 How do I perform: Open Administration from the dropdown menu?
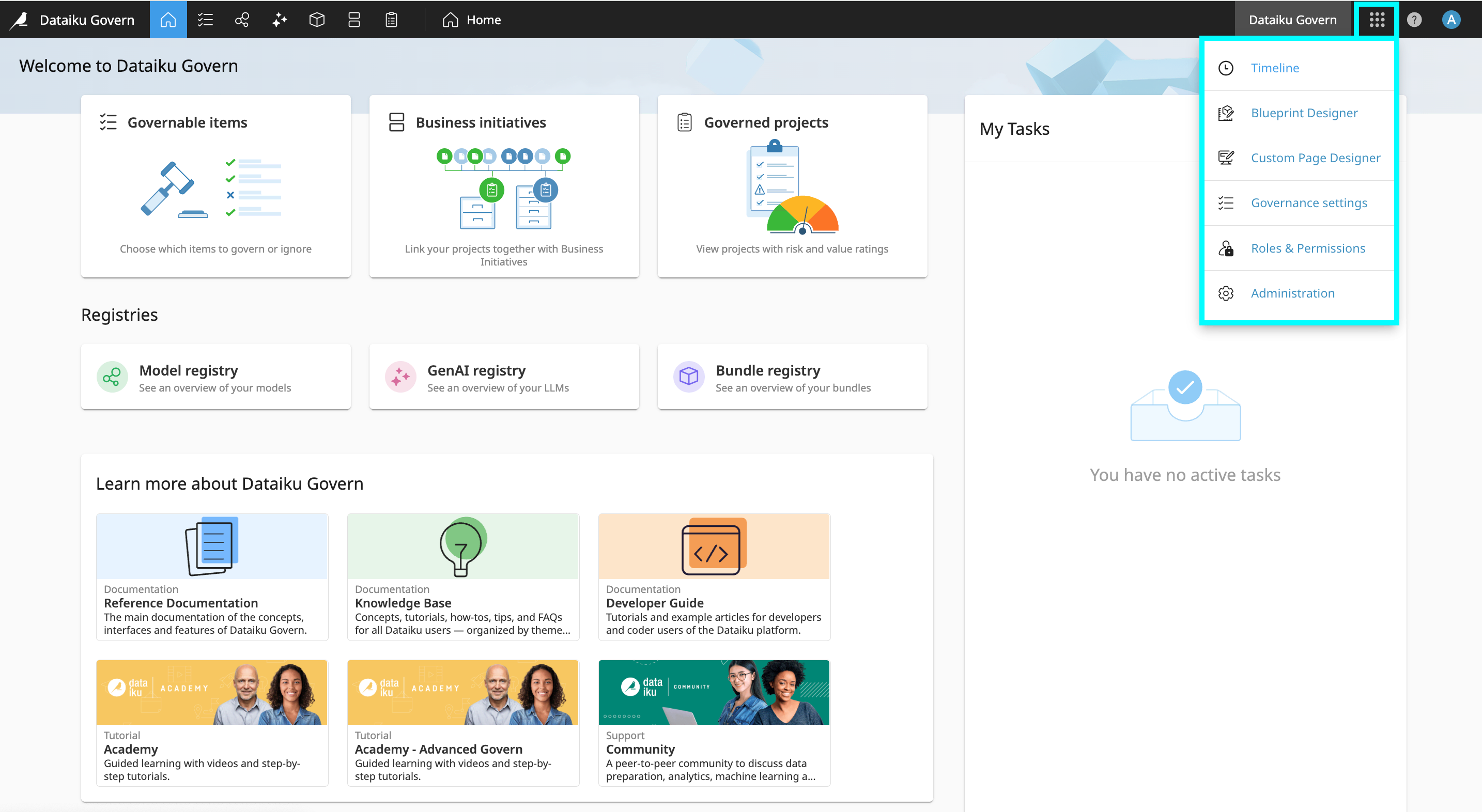[1292, 293]
